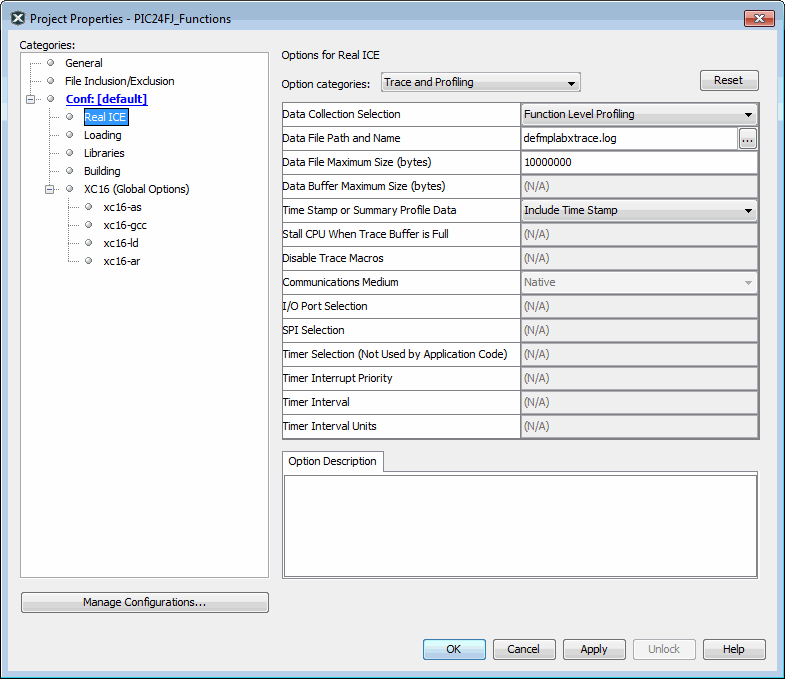Click the Reset button

pyautogui.click(x=729, y=80)
